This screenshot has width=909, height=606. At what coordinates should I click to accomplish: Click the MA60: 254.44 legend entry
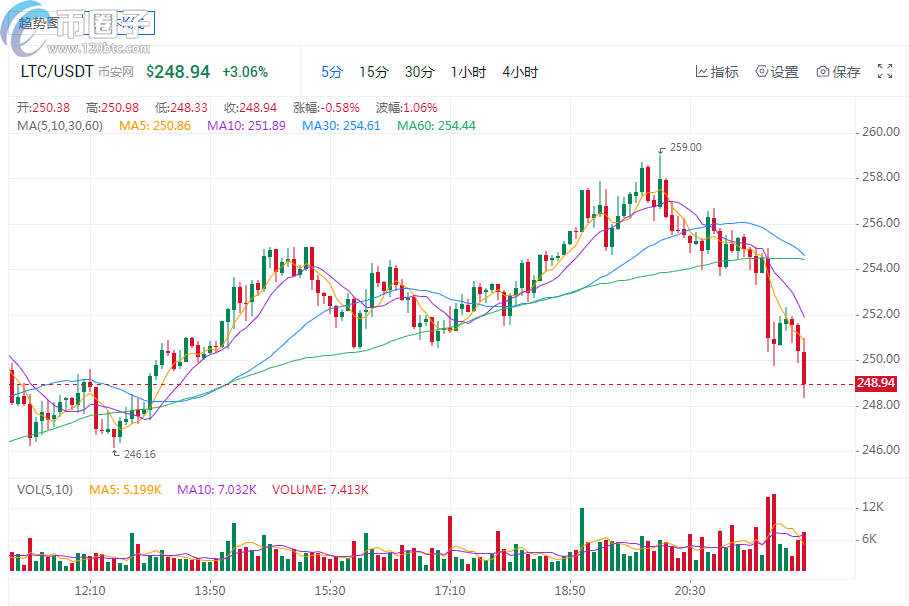(x=437, y=126)
